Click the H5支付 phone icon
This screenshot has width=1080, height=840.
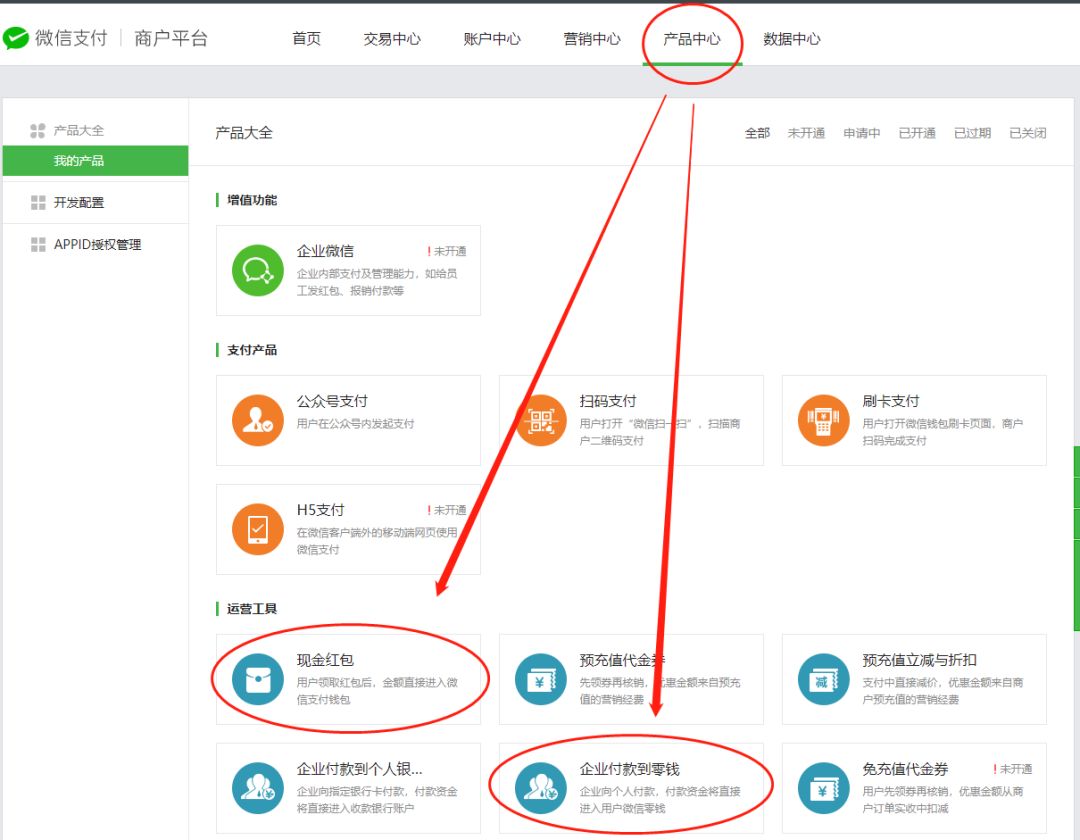click(258, 529)
